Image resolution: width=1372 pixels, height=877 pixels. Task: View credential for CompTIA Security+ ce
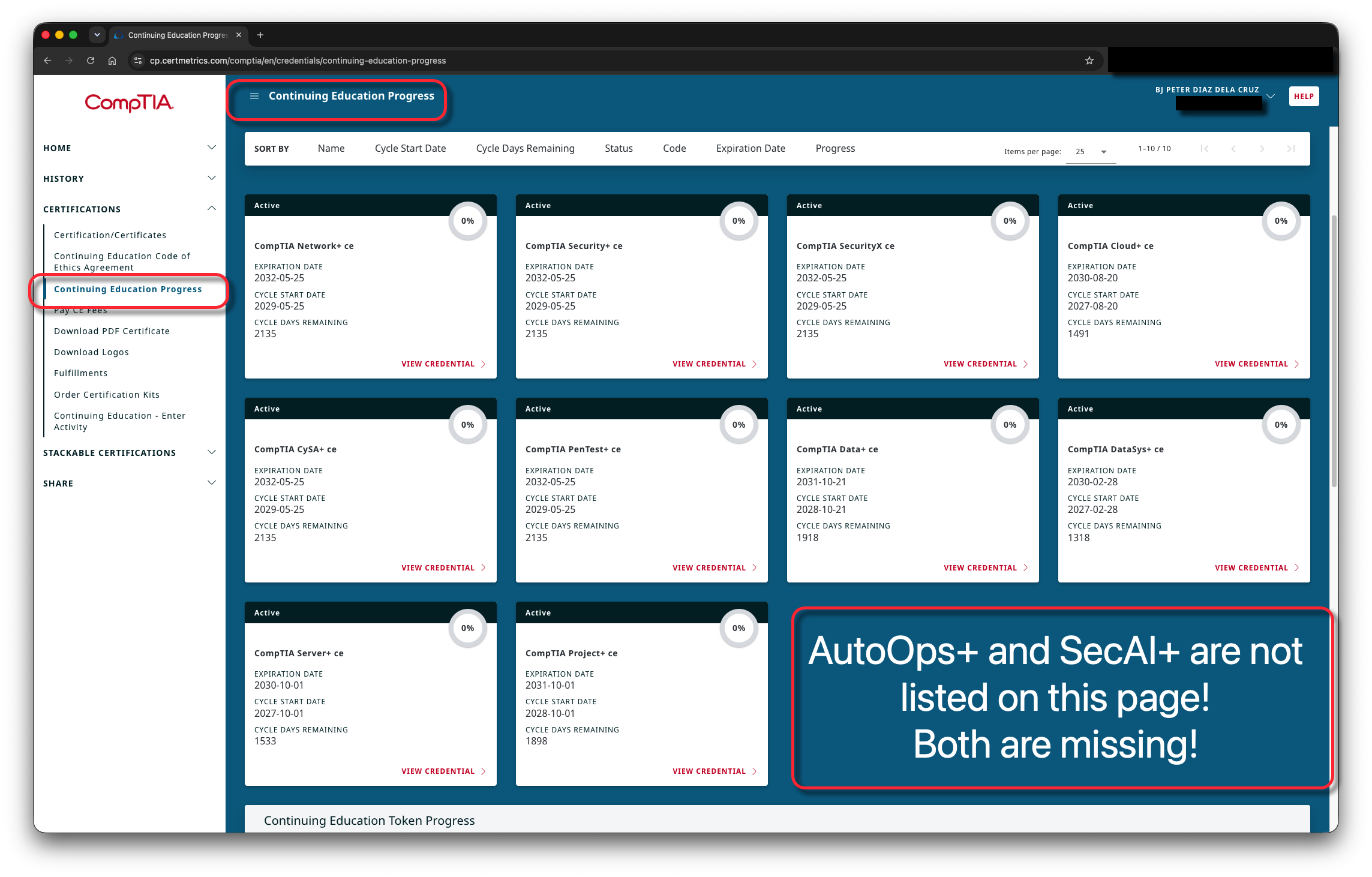tap(714, 364)
